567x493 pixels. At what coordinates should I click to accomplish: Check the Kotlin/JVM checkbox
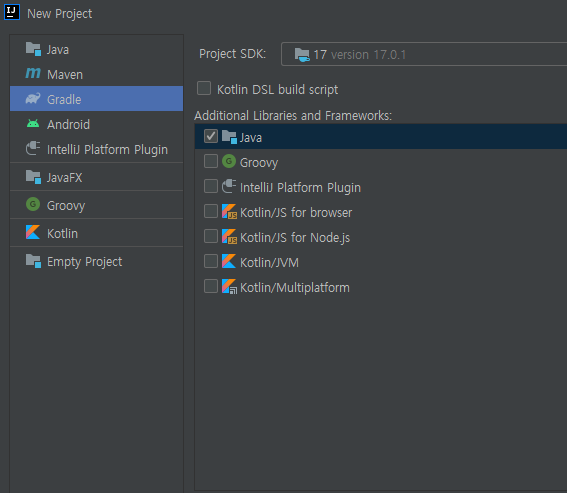pyautogui.click(x=211, y=261)
